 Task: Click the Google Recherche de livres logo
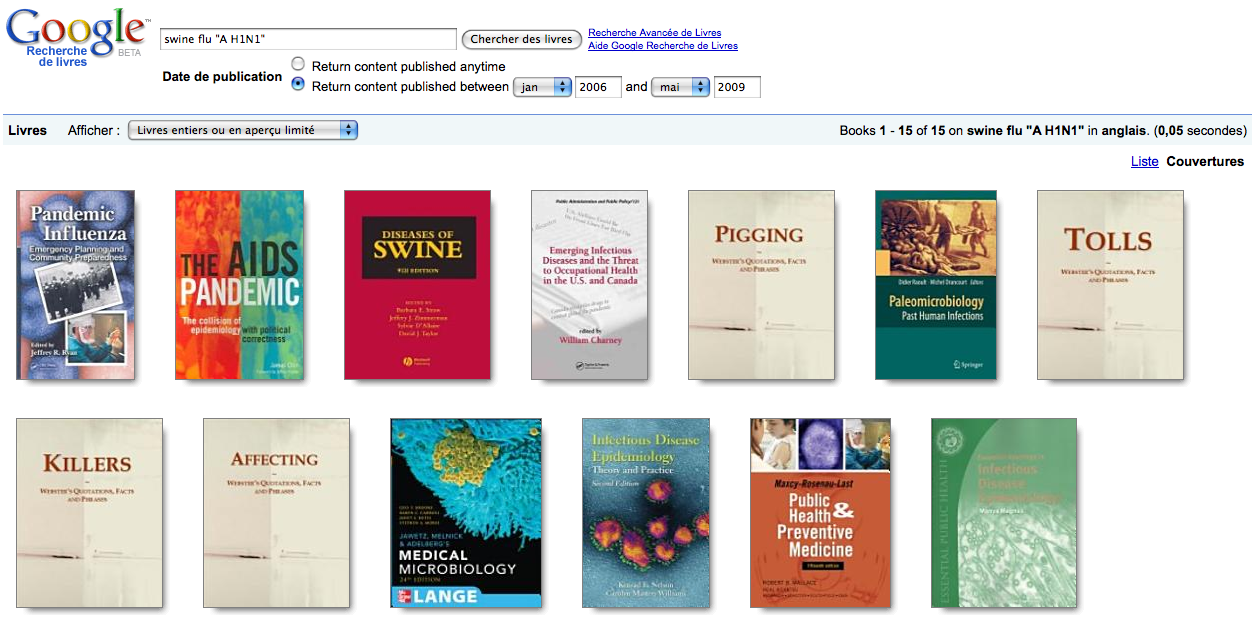[76, 38]
